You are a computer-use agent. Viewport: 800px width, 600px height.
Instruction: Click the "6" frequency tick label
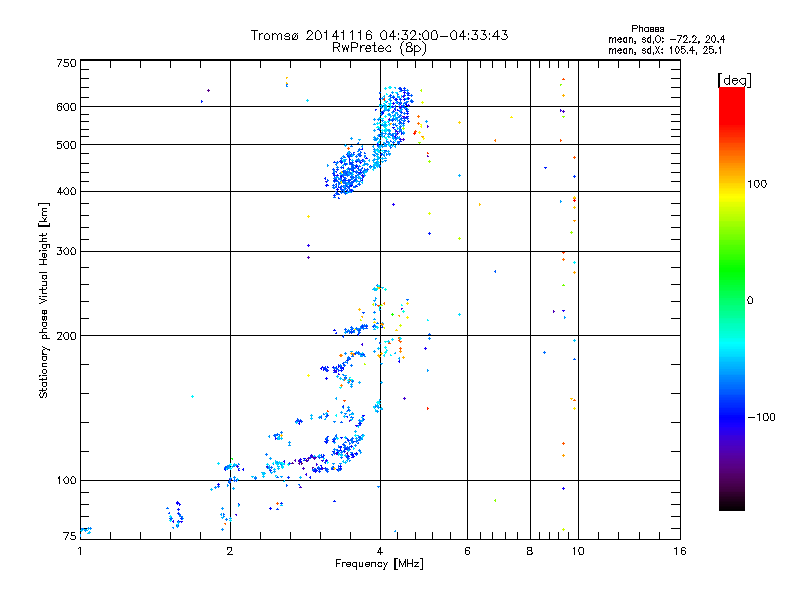point(467,551)
